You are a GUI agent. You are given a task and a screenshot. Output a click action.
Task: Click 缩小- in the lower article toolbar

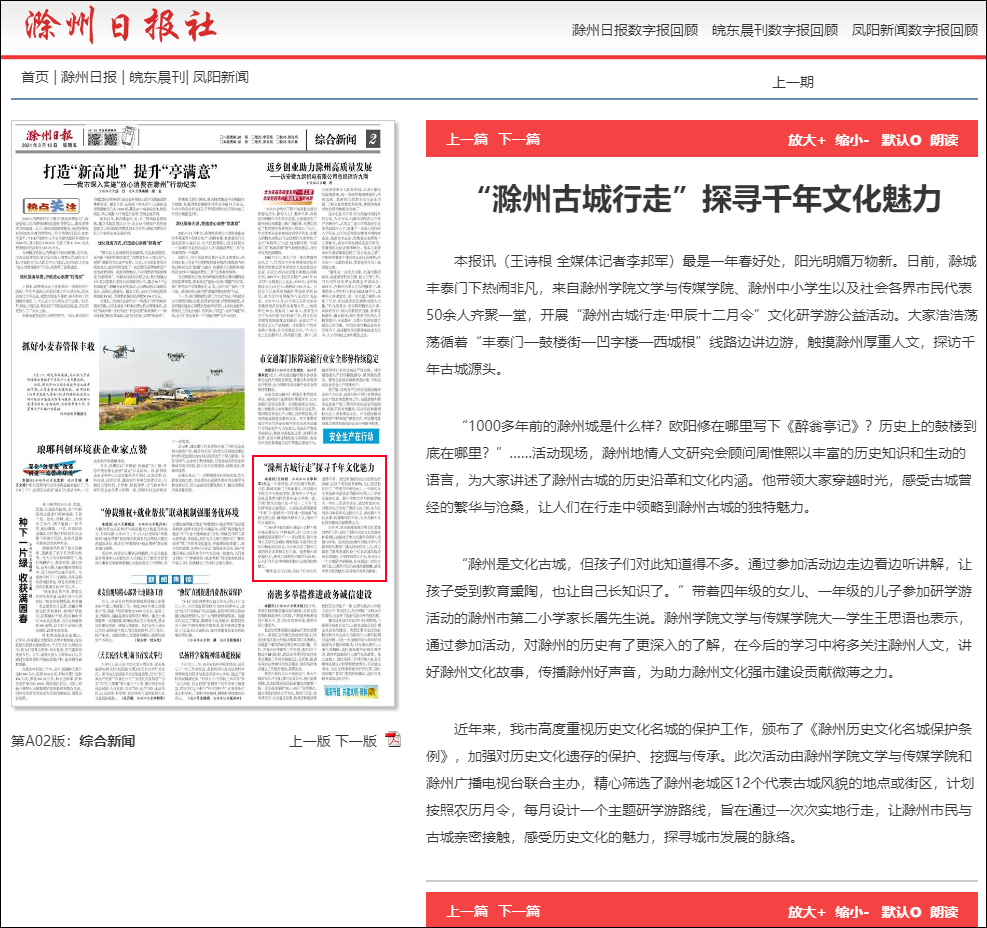click(852, 912)
